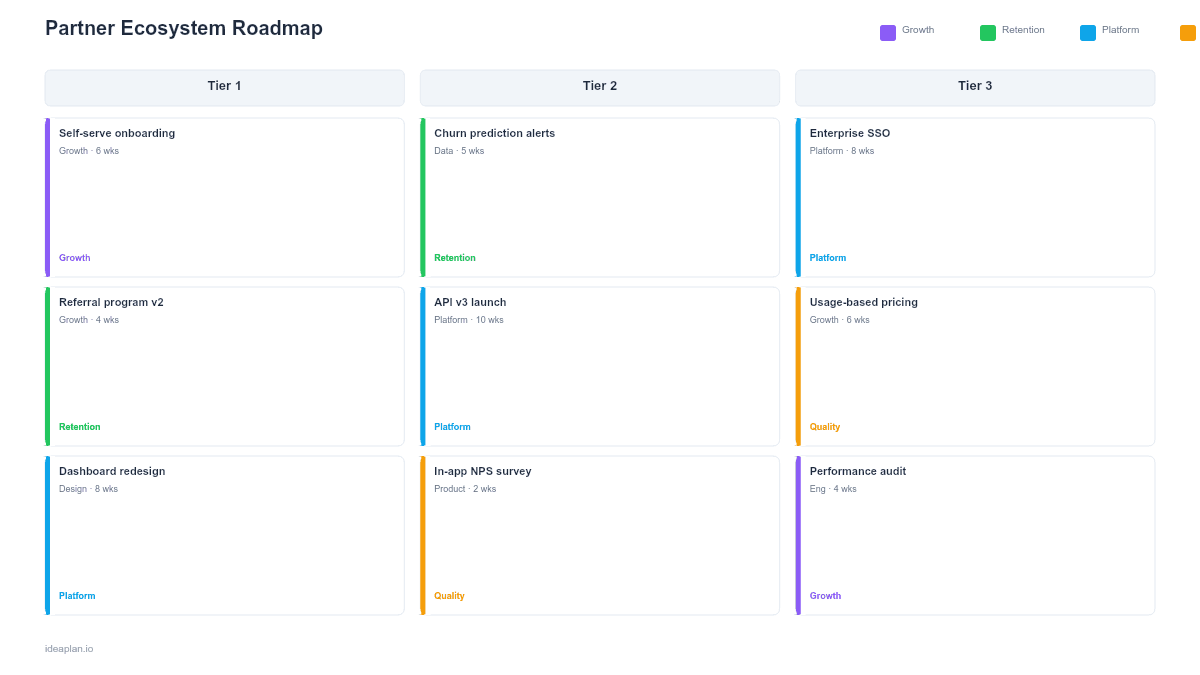Select the Tier 1 column header
This screenshot has height=675, width=1200.
pos(224,87)
